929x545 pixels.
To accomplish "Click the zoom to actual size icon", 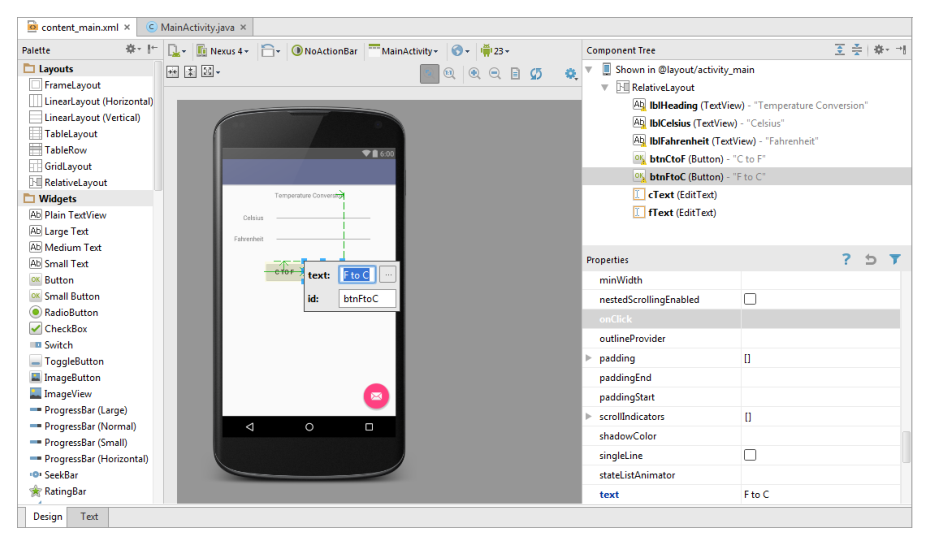I will pos(450,73).
